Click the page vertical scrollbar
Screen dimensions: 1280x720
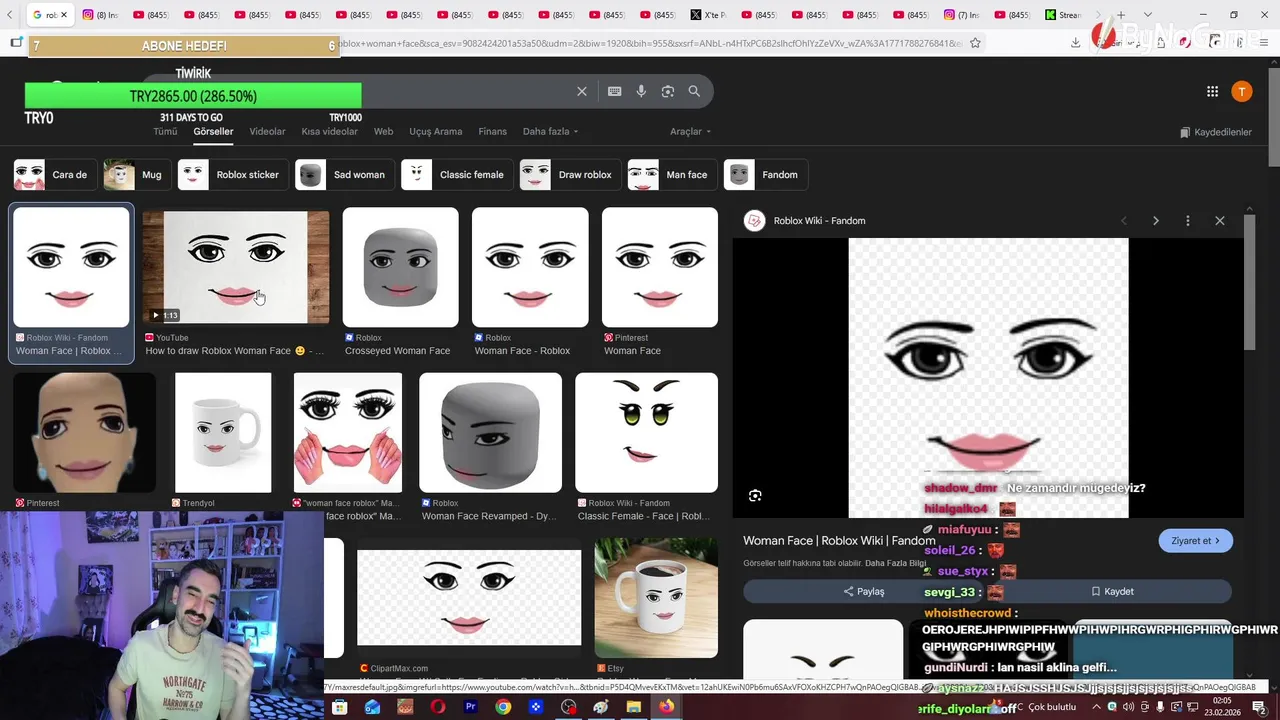coord(1274,115)
